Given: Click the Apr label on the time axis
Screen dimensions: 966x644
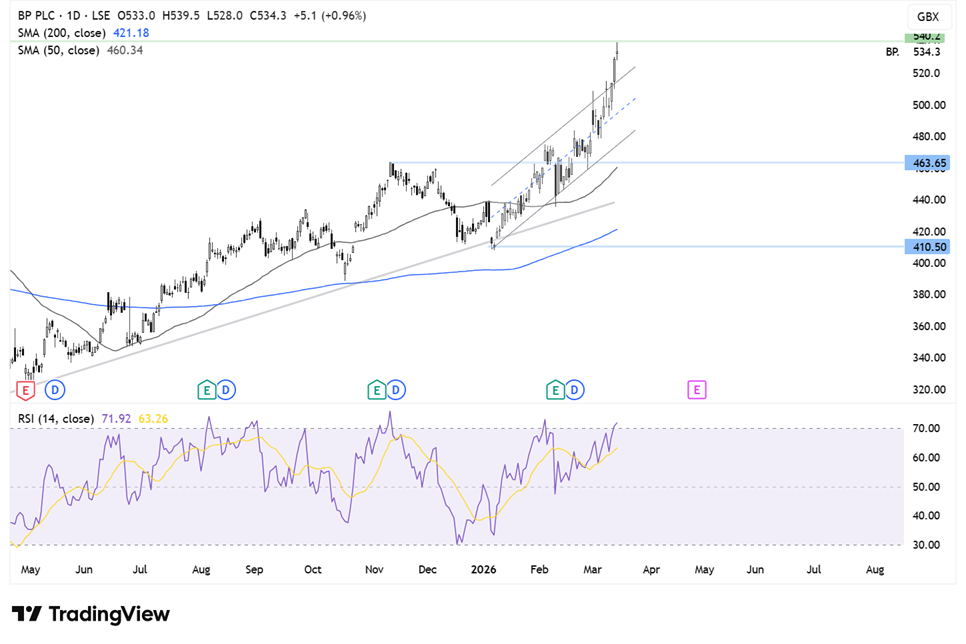Looking at the screenshot, I should click(651, 569).
